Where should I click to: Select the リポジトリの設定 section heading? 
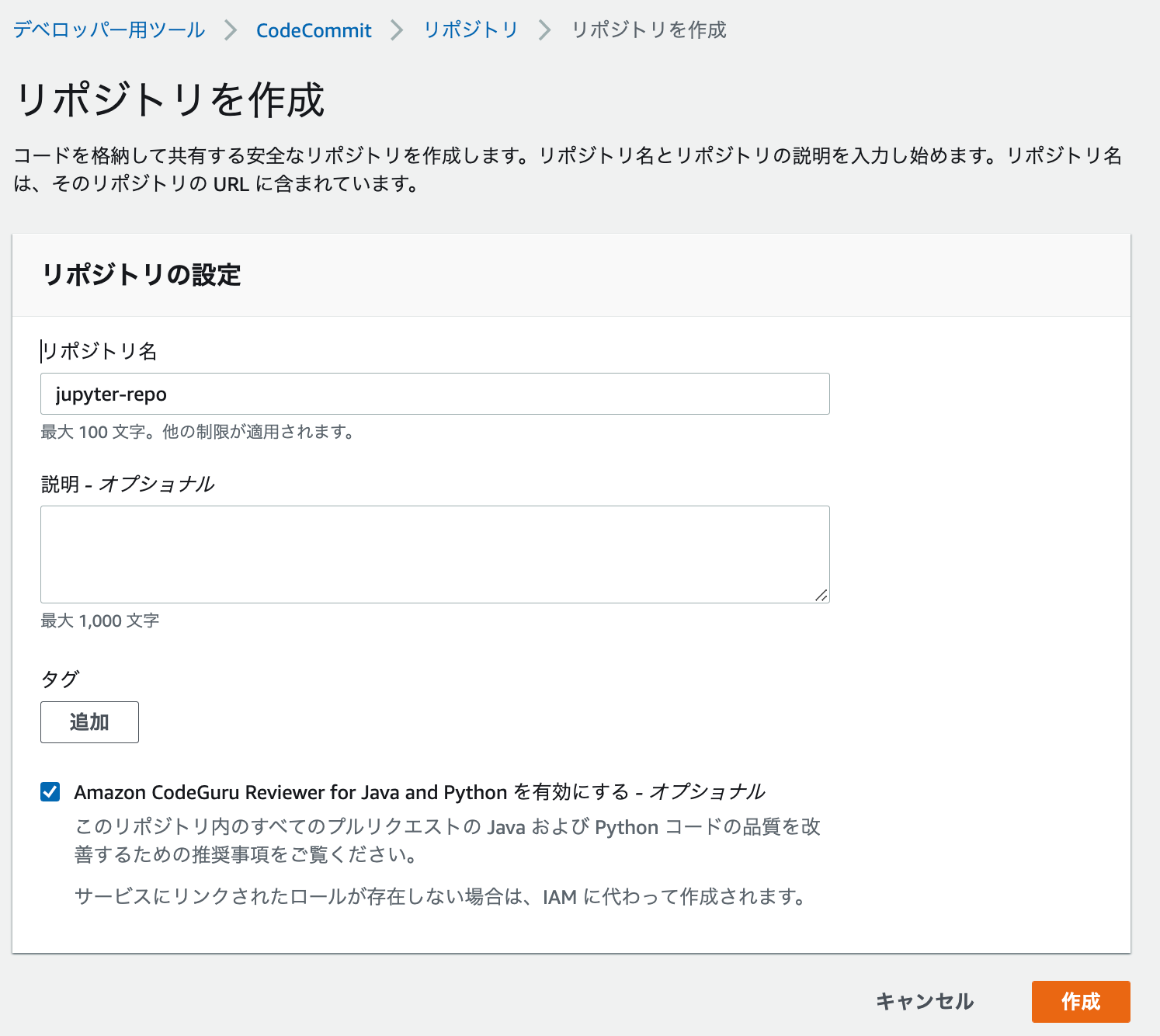[141, 275]
